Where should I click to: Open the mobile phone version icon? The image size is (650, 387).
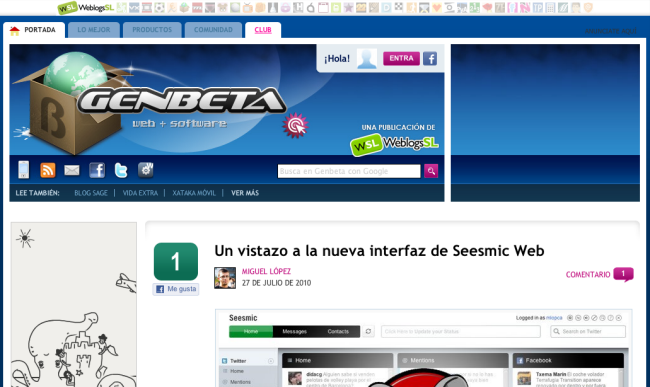tap(24, 169)
